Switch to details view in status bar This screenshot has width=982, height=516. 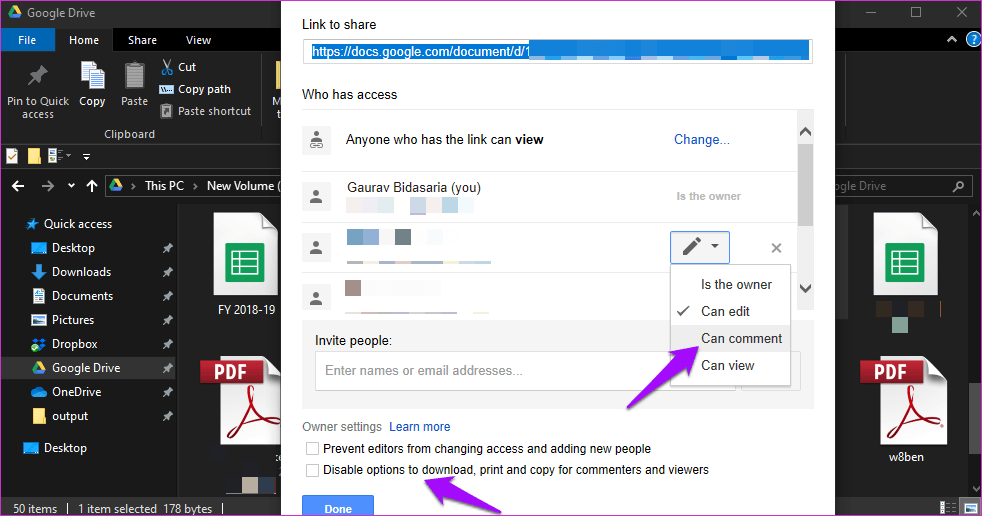click(947, 508)
